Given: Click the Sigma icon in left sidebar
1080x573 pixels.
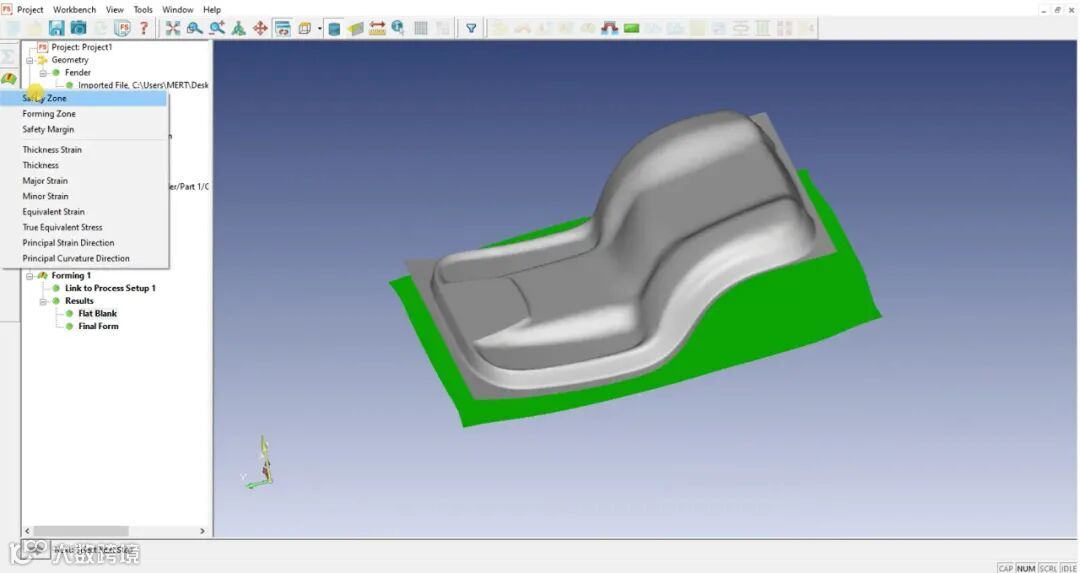Looking at the screenshot, I should click(8, 56).
